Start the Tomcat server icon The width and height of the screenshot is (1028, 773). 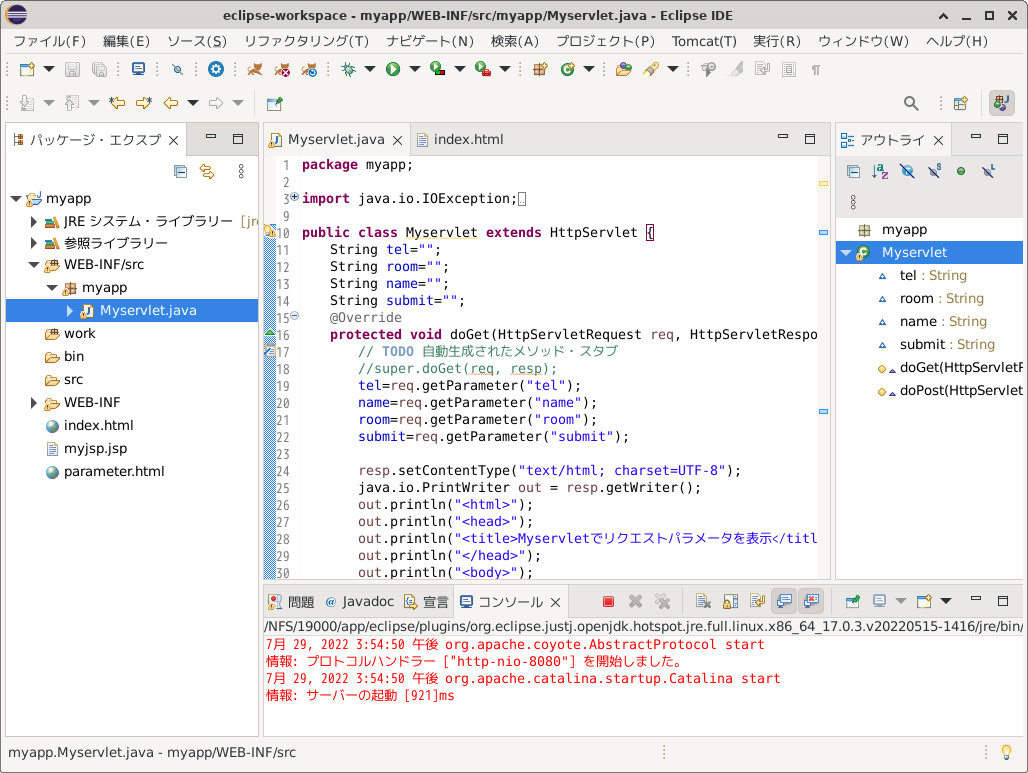point(255,69)
